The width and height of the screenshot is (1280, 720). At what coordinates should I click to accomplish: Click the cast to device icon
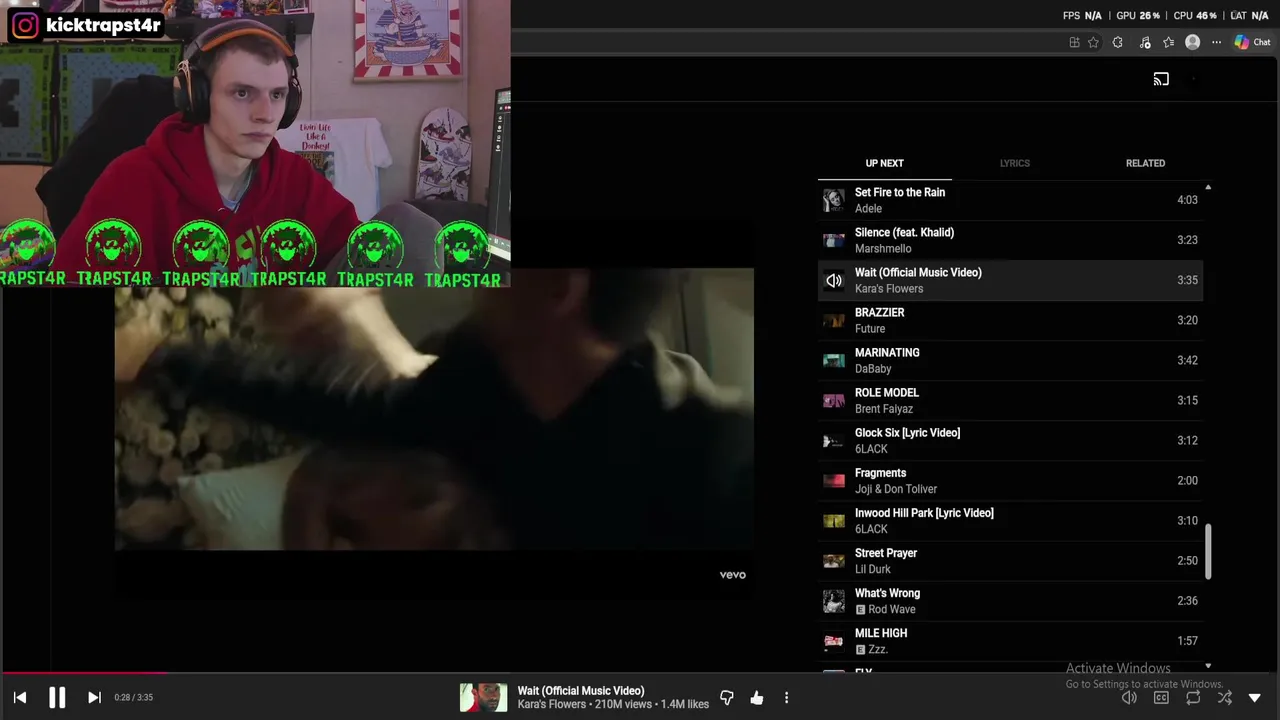[x=1161, y=79]
